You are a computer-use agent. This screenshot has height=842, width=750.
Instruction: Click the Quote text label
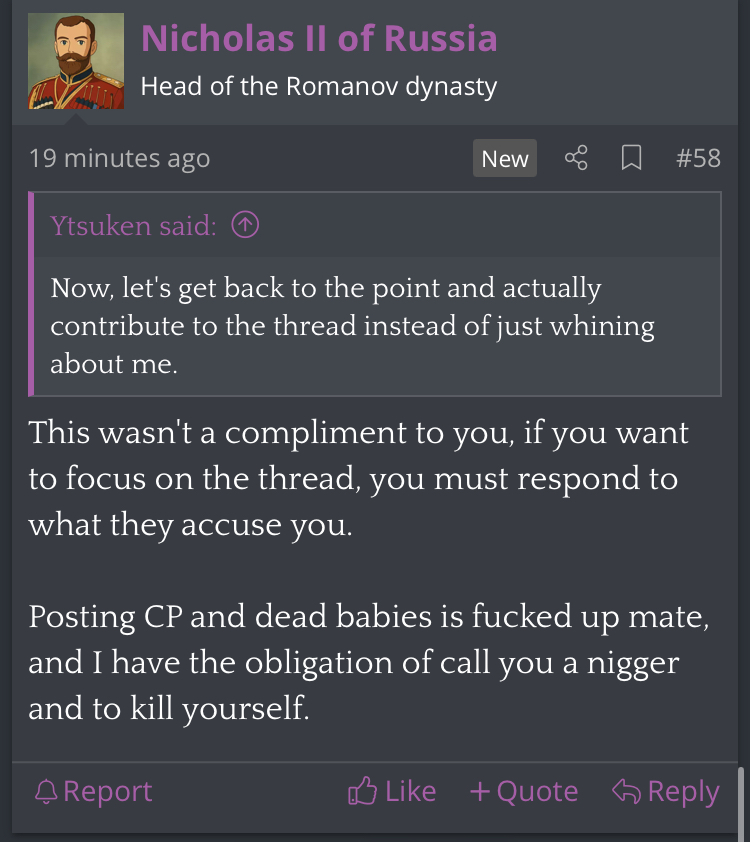537,792
